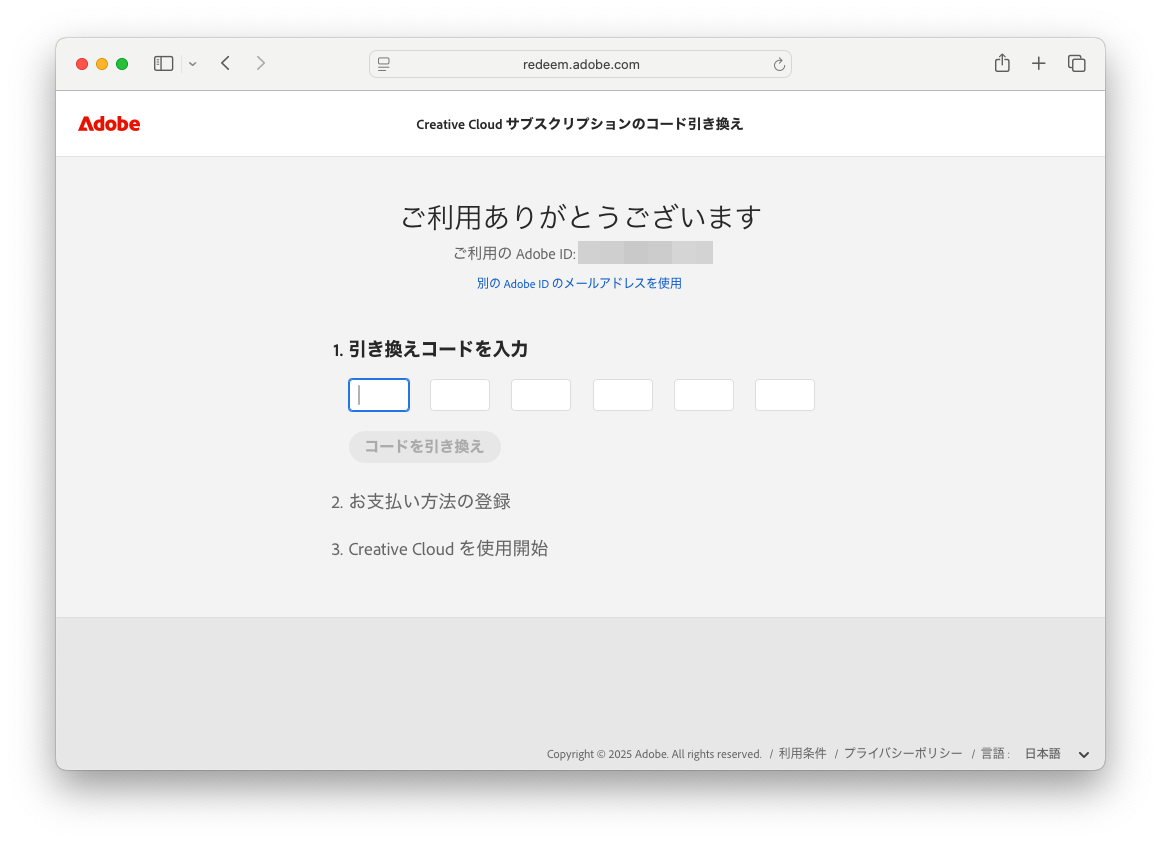Open the page reader icon in address bar
This screenshot has width=1161, height=844.
[384, 64]
